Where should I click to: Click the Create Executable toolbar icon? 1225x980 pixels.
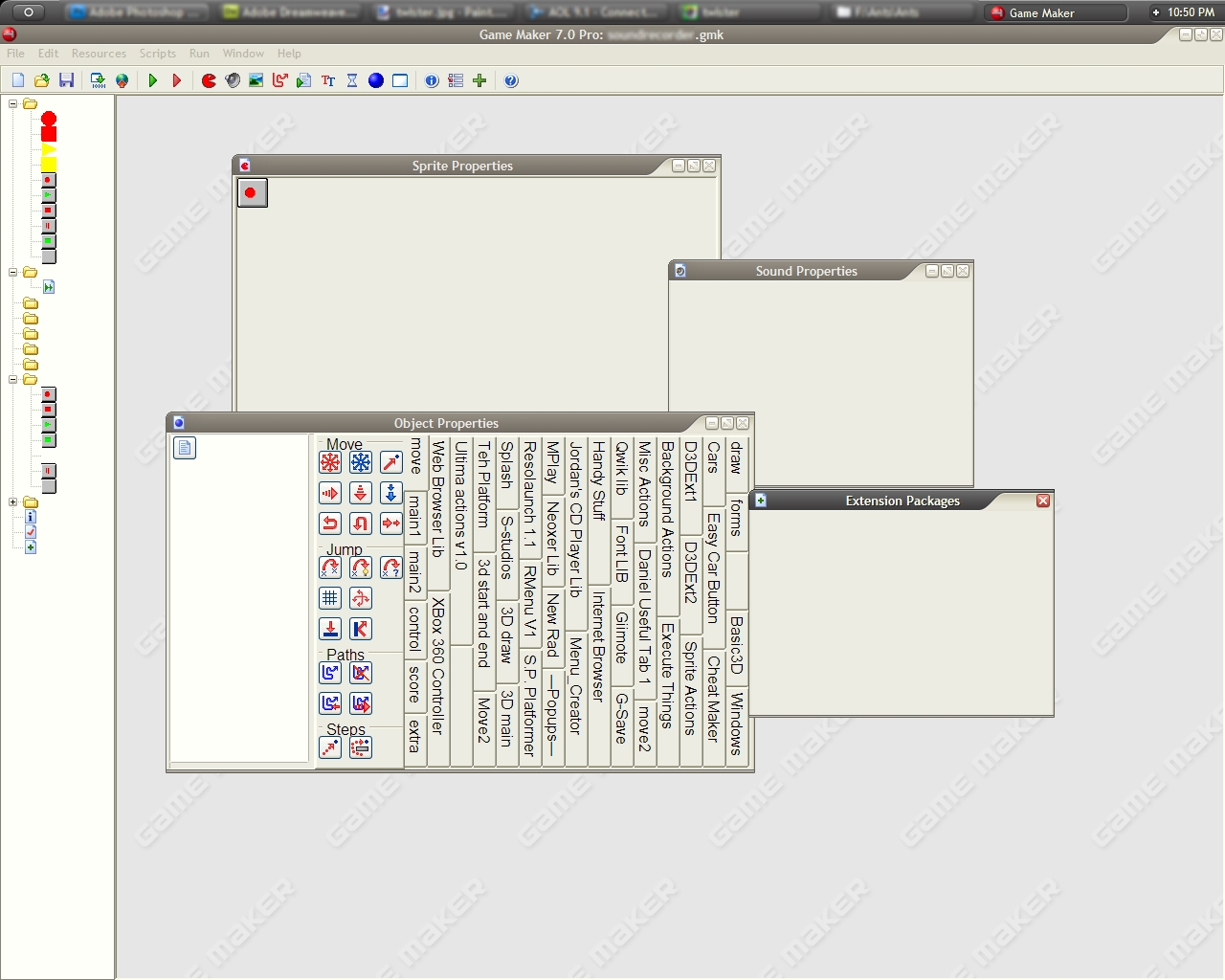coord(98,80)
